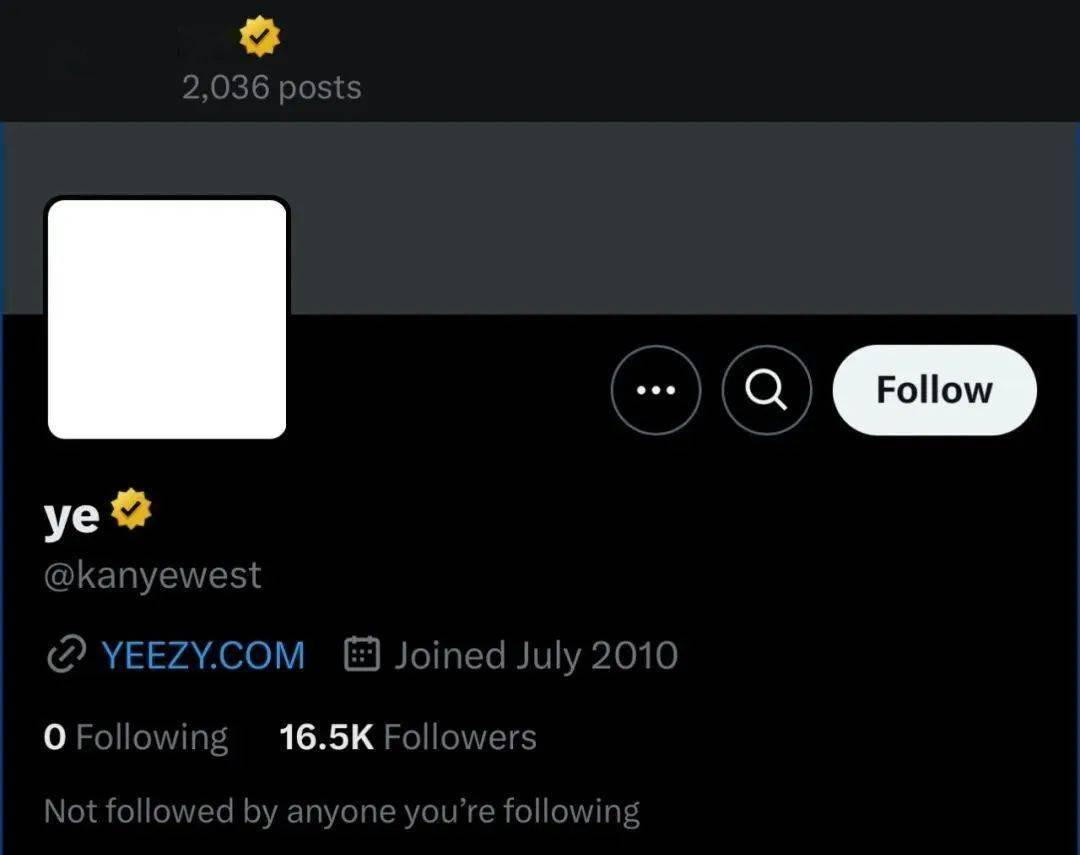Click the verified badge above posts count
The height and width of the screenshot is (855, 1080).
[260, 37]
